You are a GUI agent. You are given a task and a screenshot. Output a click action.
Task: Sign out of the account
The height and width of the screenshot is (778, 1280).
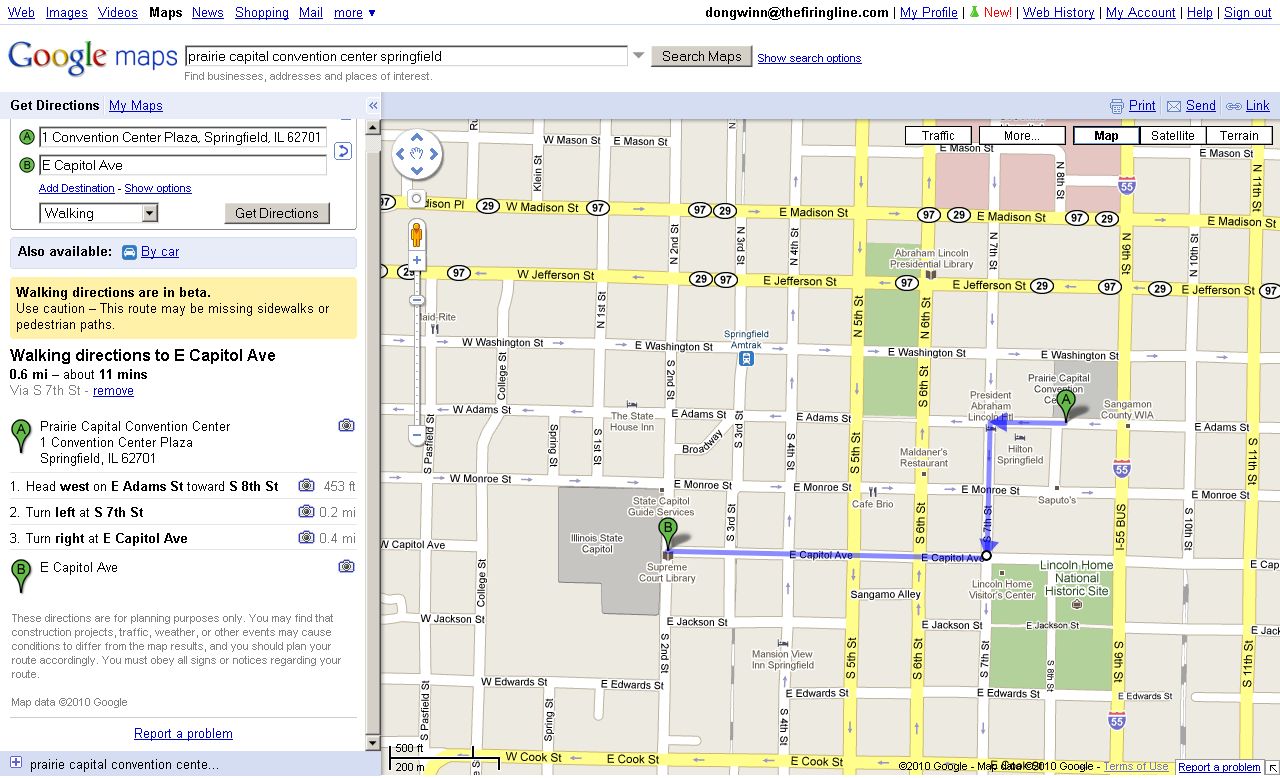pos(1248,13)
